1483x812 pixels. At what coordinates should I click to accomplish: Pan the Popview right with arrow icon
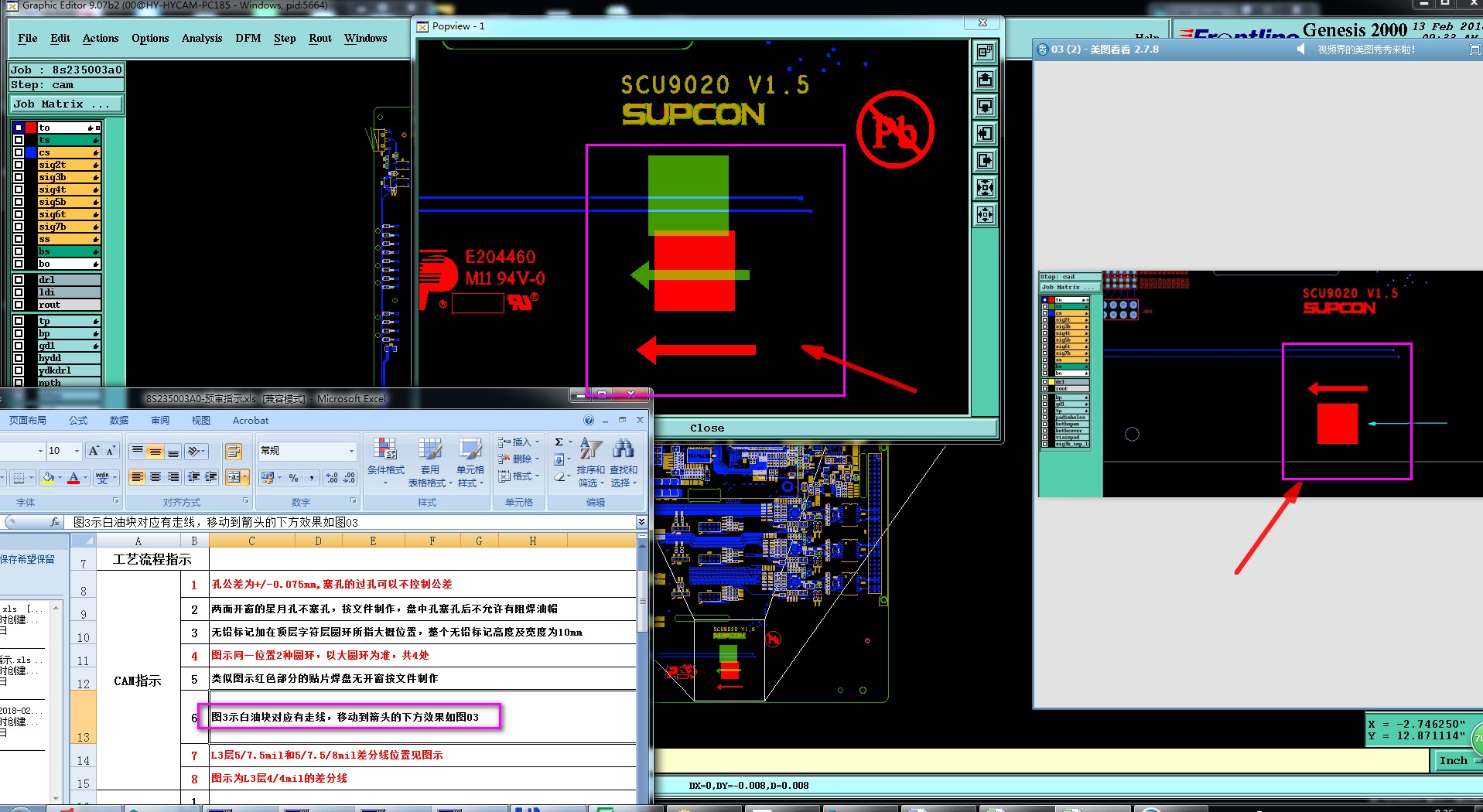985,161
